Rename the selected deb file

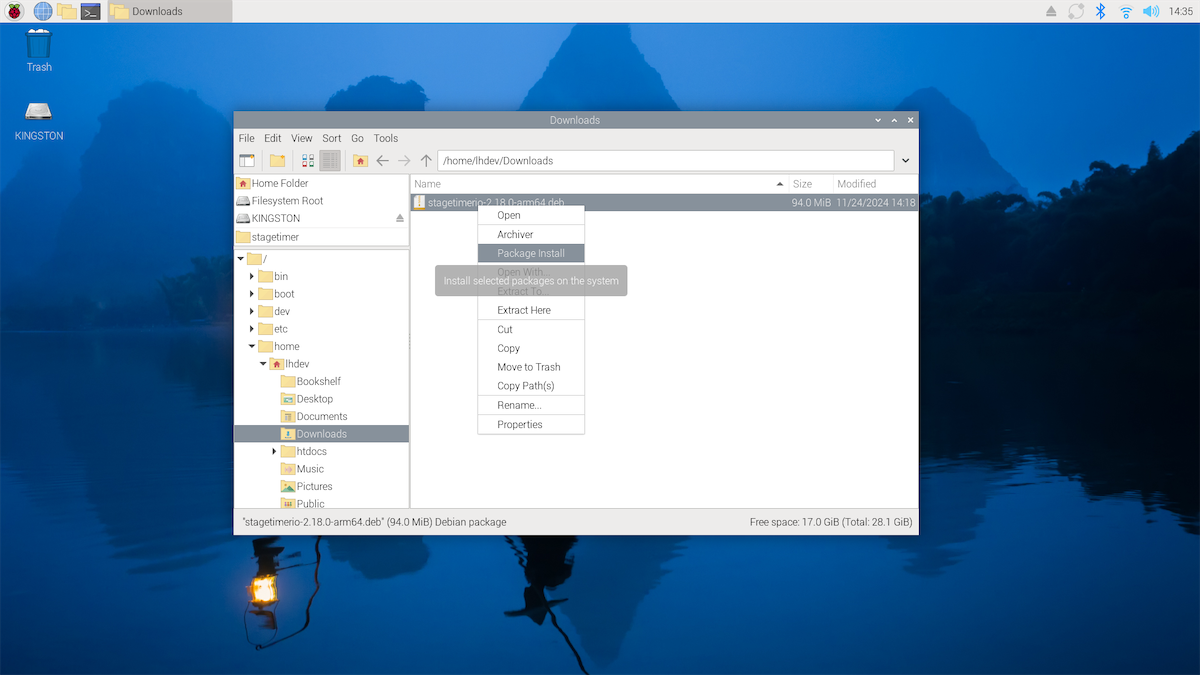pos(517,404)
